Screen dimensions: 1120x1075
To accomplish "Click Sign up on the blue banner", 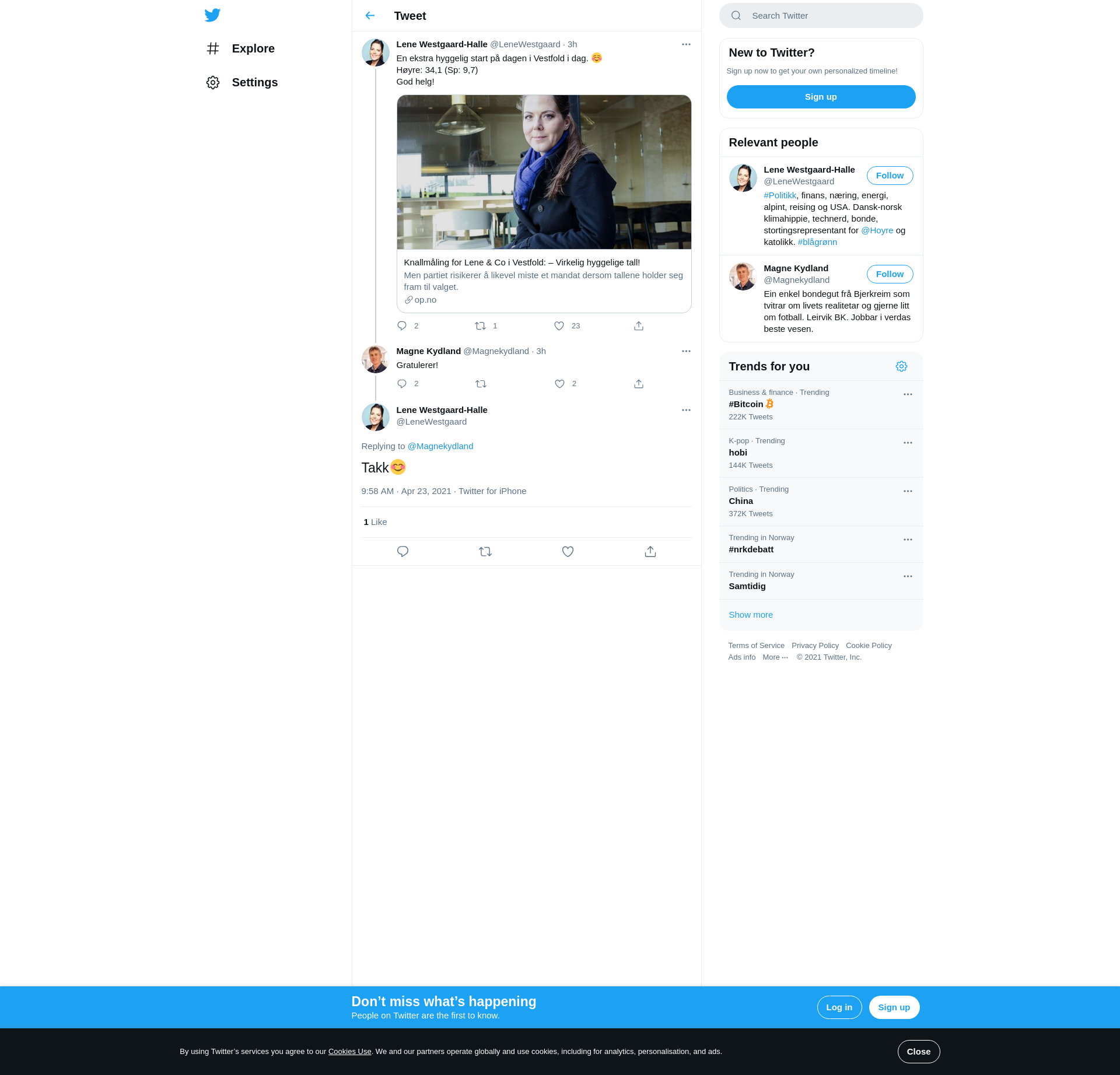I will pos(894,1007).
